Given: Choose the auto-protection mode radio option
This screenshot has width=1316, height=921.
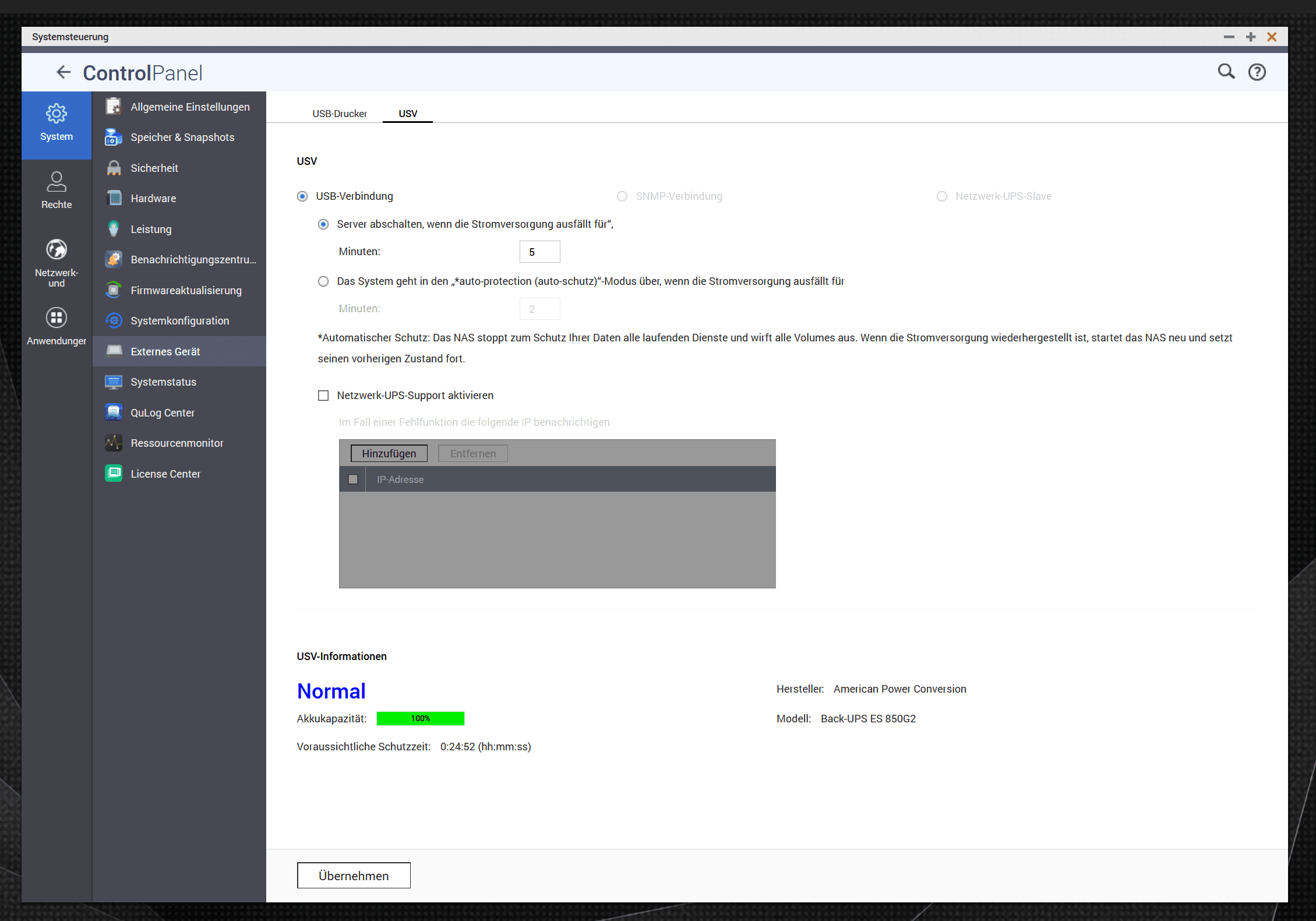Looking at the screenshot, I should (323, 281).
